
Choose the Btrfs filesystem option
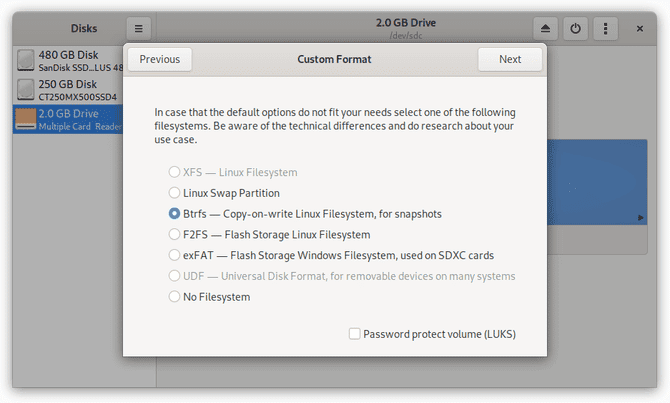(175, 214)
